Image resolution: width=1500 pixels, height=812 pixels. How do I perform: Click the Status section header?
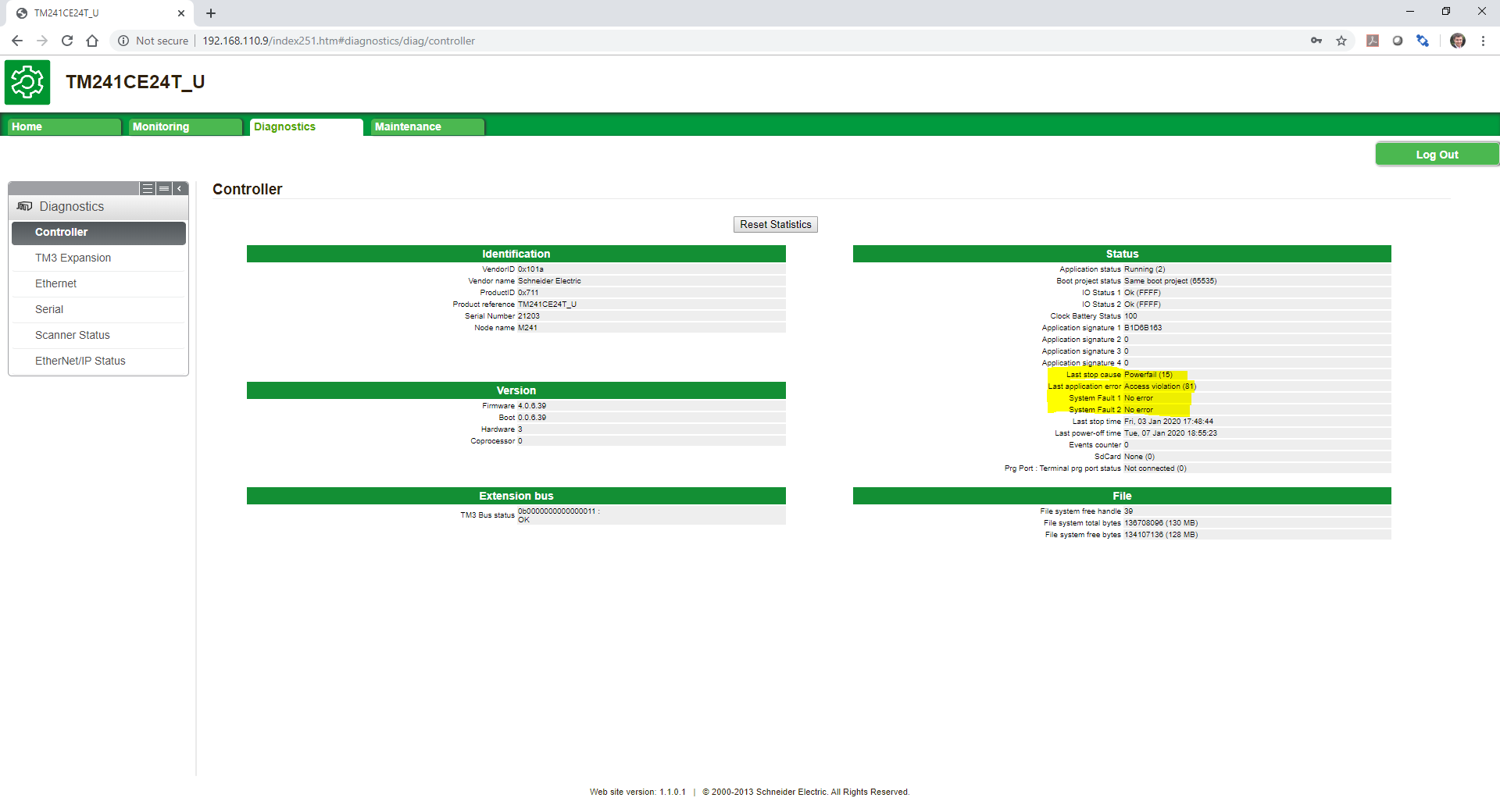coord(1122,254)
